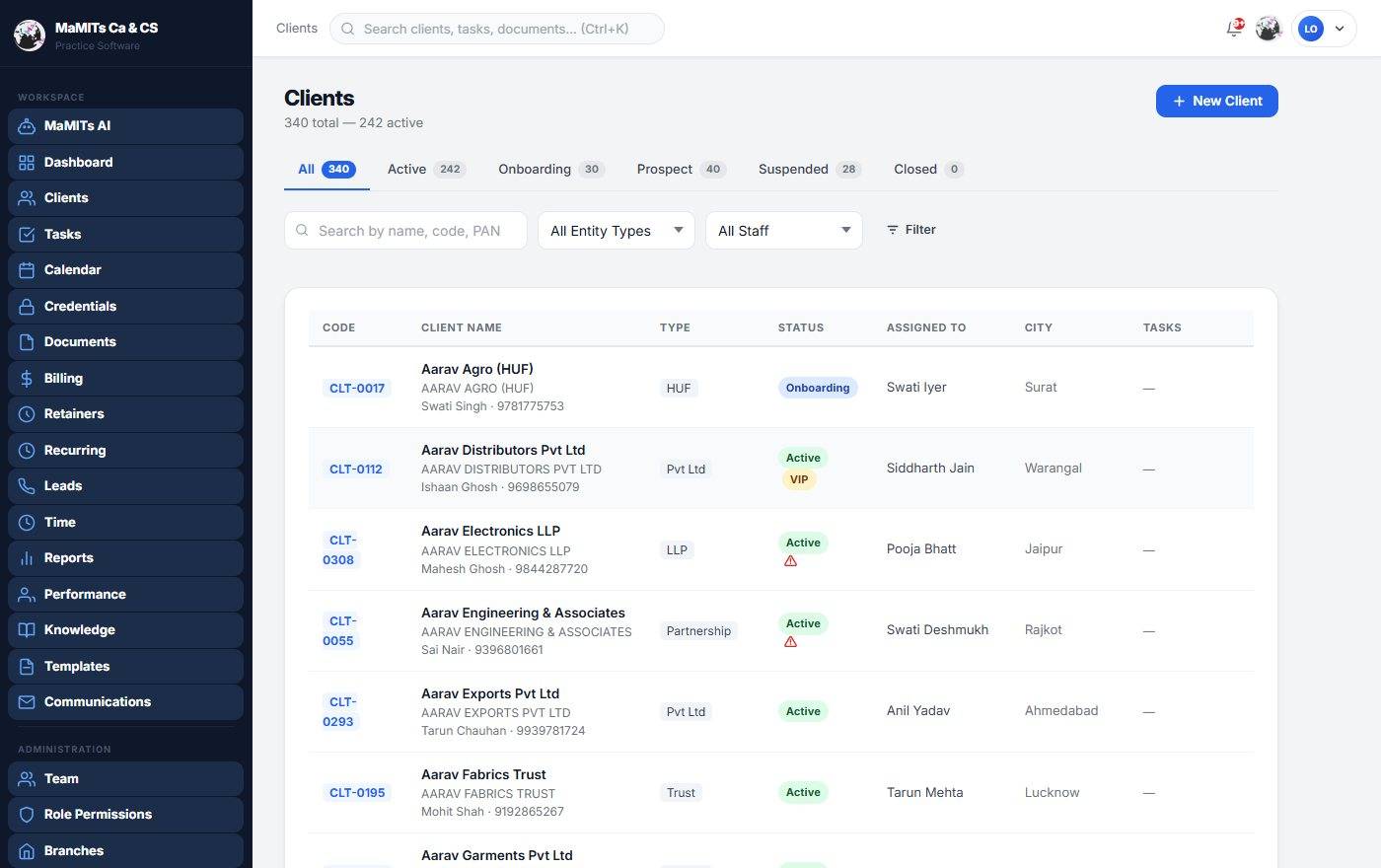Click the New Client button
Screen dimensions: 1381x868
[1217, 101]
